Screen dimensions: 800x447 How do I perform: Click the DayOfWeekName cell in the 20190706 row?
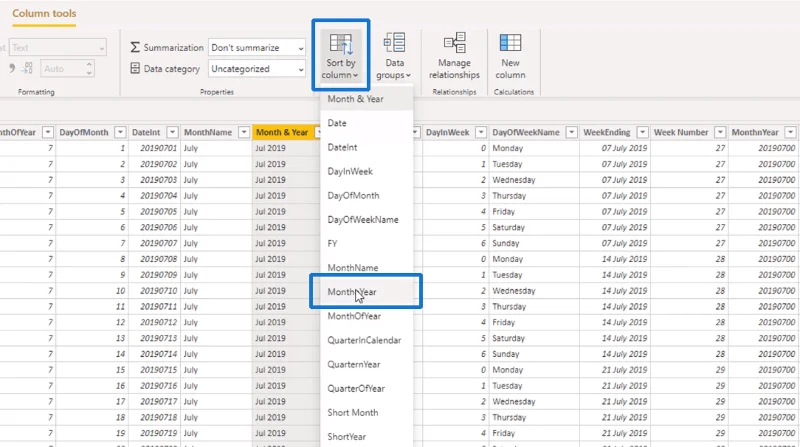pyautogui.click(x=534, y=227)
